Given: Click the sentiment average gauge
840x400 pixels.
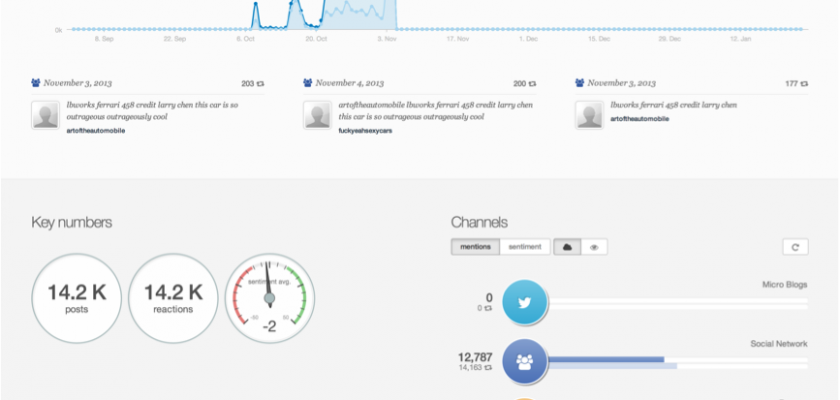Looking at the screenshot, I should 269,297.
